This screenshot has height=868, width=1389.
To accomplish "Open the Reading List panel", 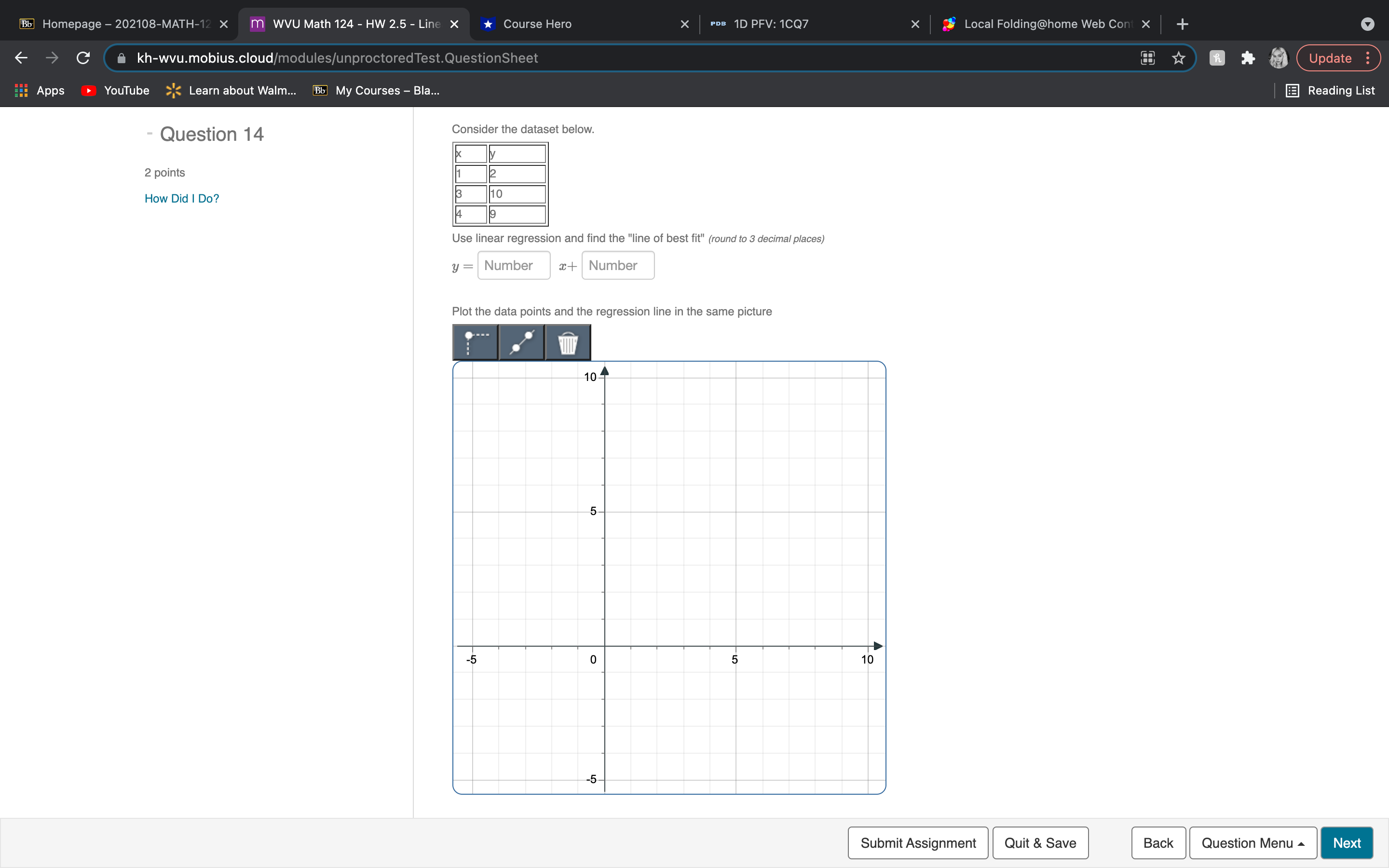I will (x=1332, y=90).
